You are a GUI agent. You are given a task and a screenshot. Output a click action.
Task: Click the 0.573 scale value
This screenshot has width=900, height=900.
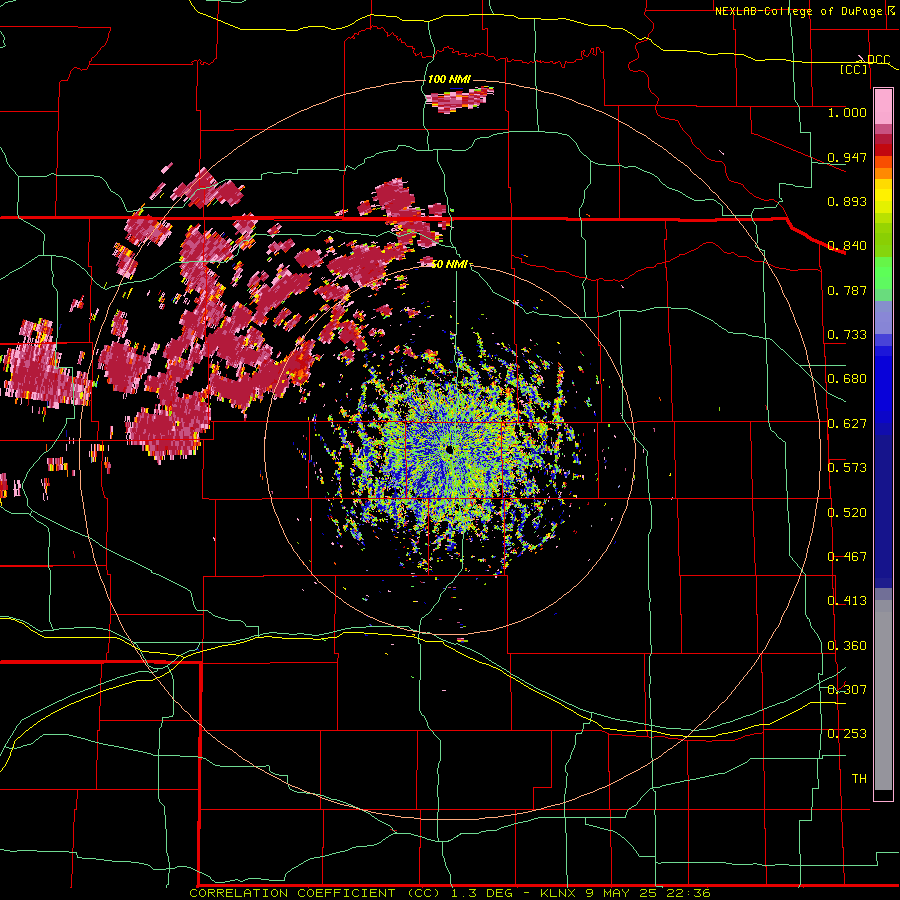pos(847,468)
